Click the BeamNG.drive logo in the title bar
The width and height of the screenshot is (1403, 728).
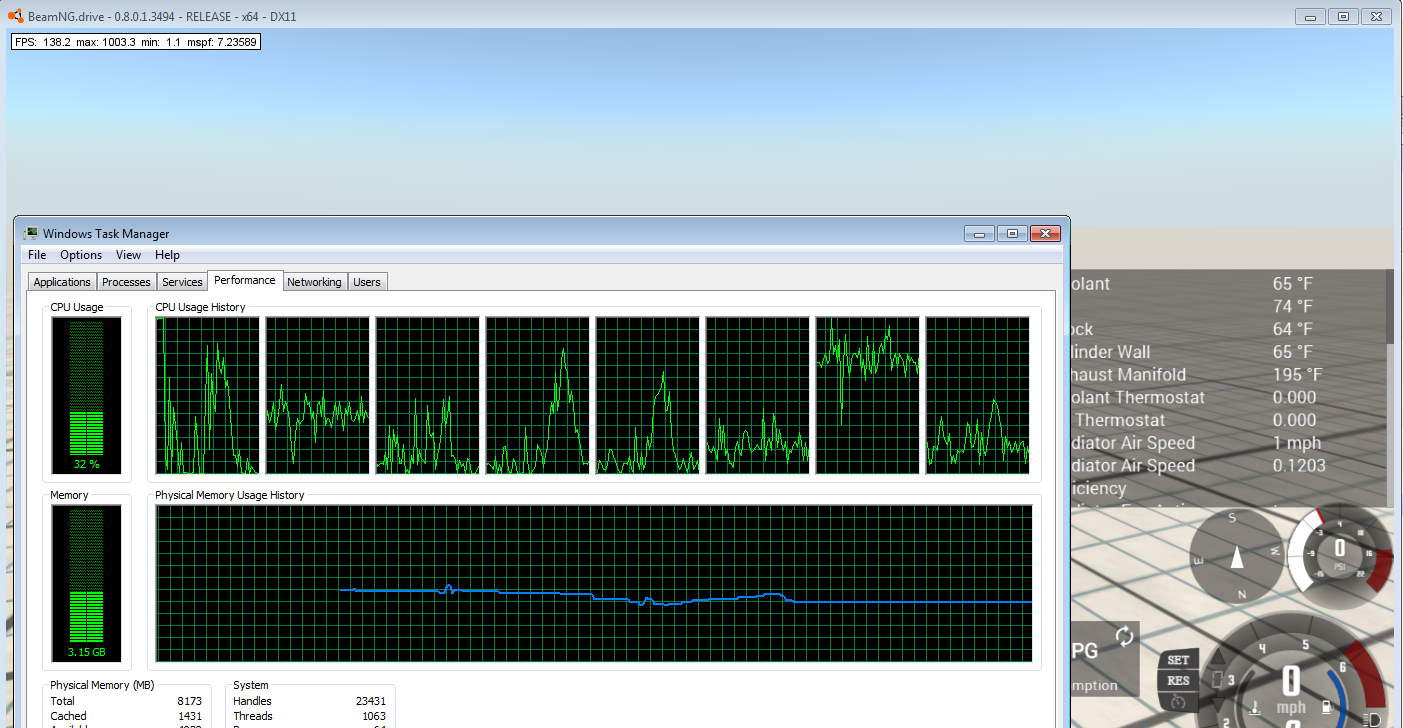coord(15,17)
